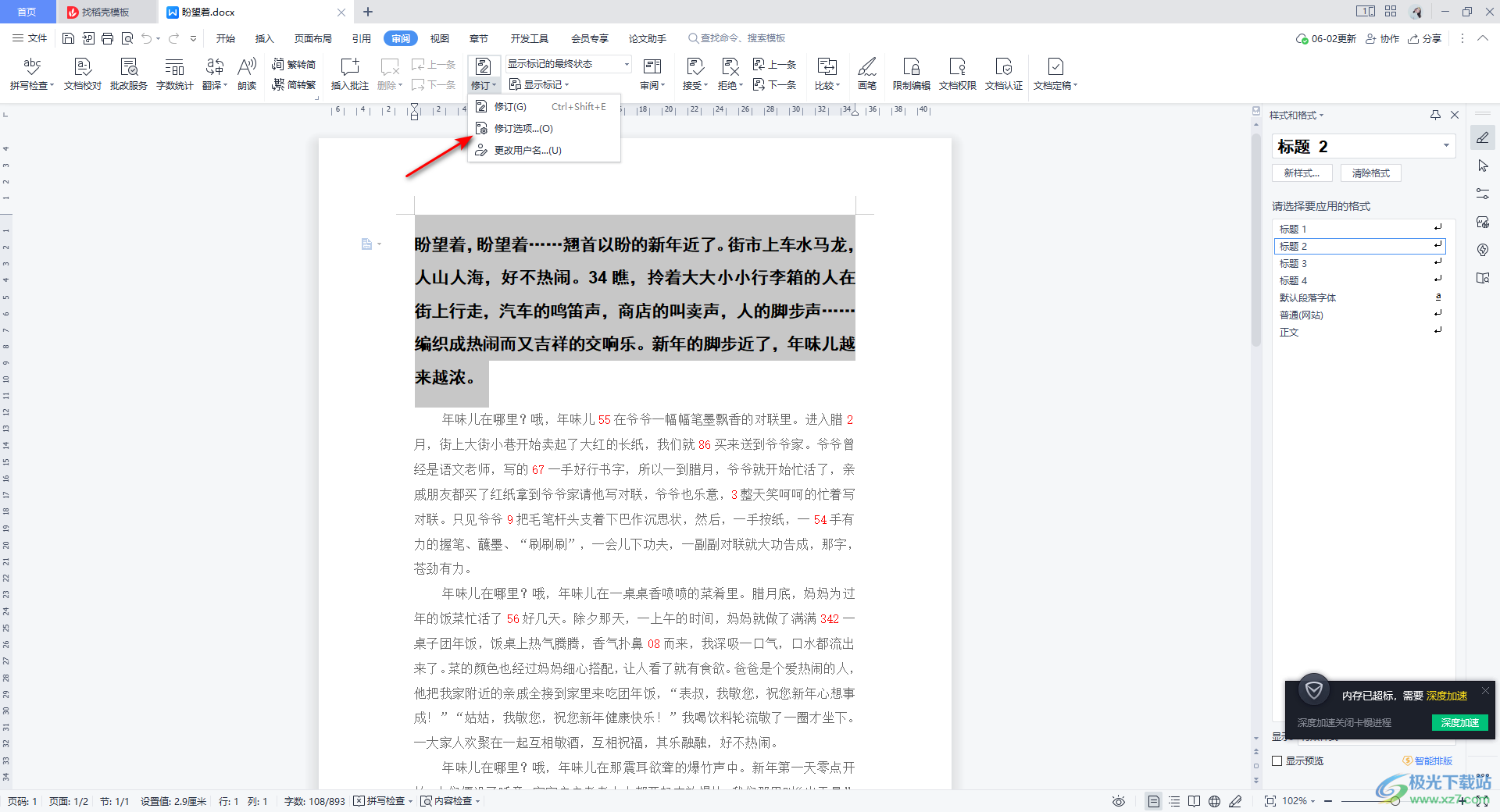This screenshot has height=812, width=1500.
Task: Start the 朗读 read aloud tool
Action: (x=247, y=74)
